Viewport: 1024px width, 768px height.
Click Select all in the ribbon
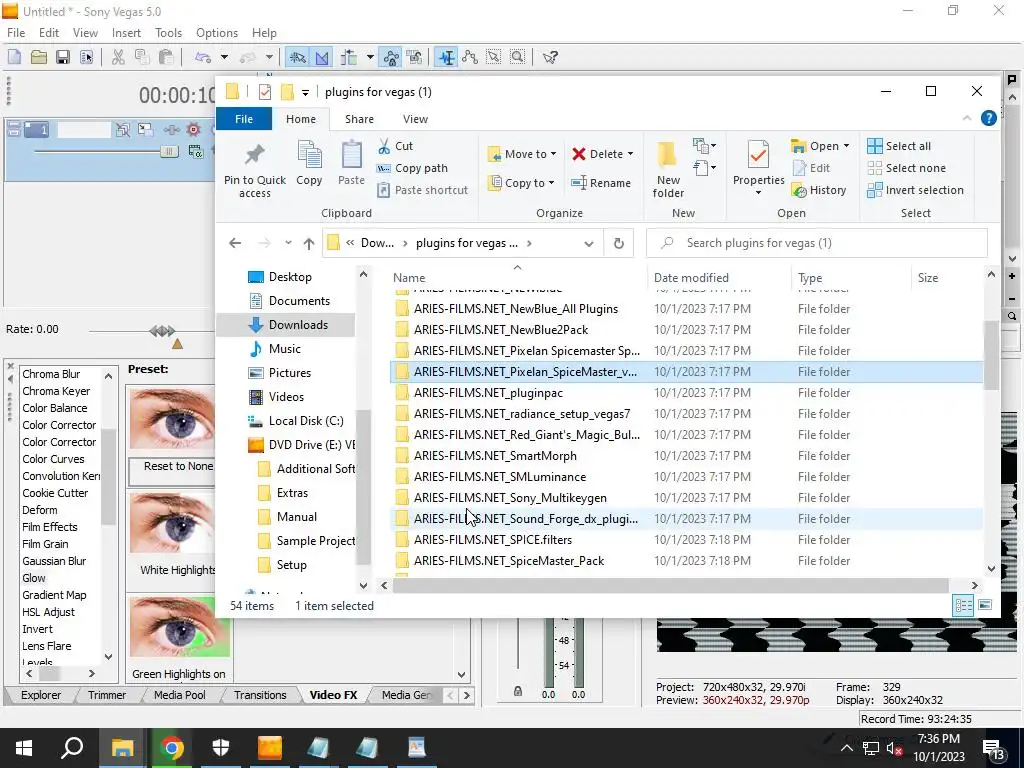tap(899, 146)
